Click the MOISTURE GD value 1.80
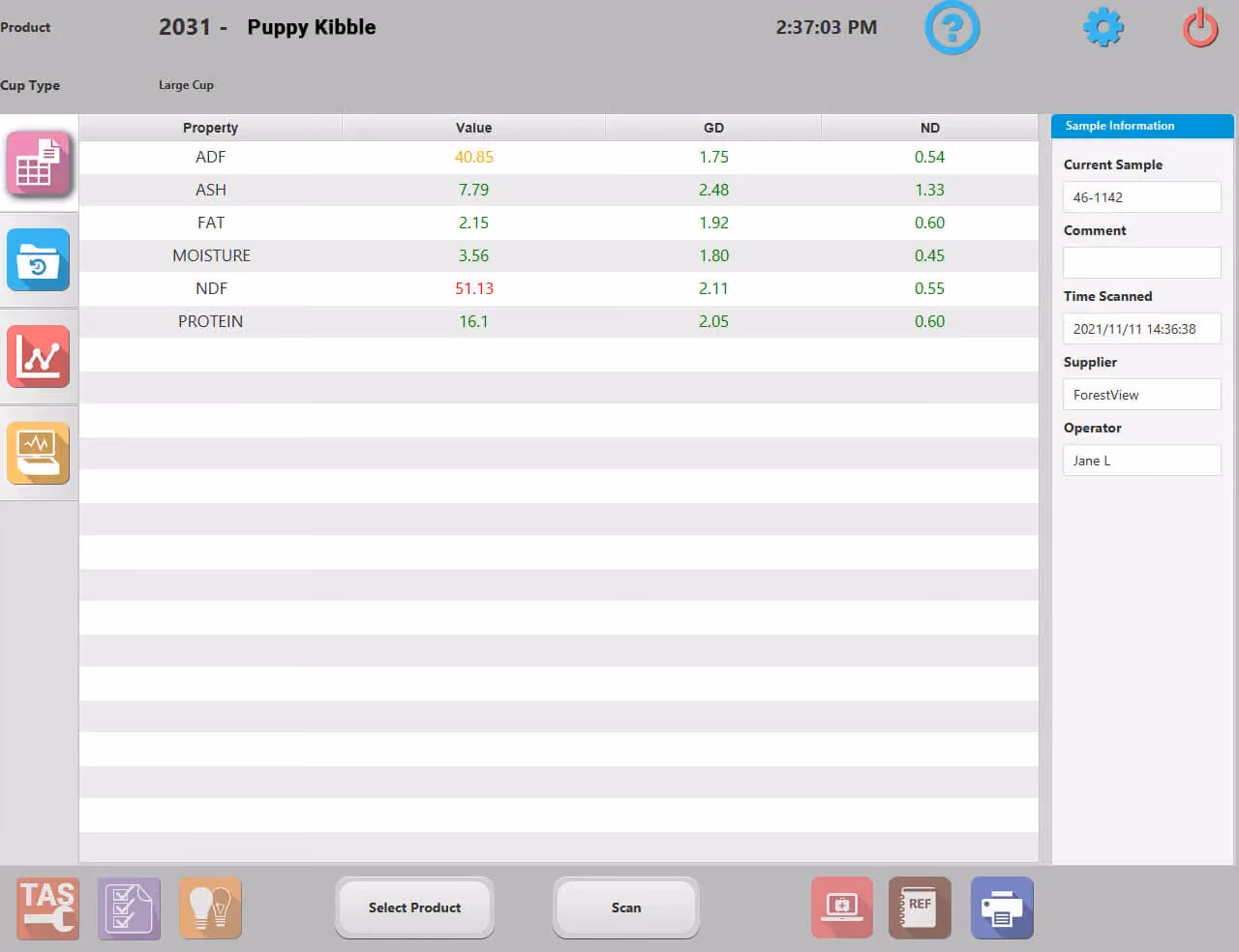 pos(713,255)
